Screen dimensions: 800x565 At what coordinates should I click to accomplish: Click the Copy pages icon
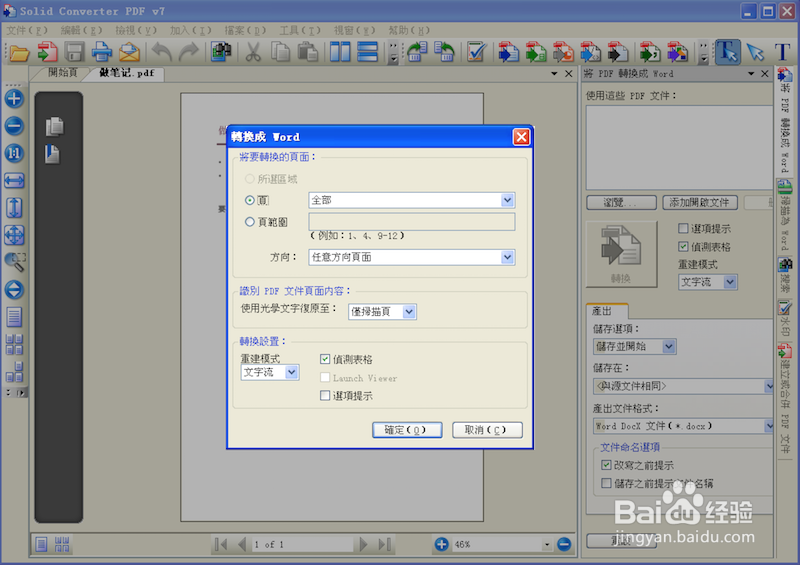(280, 52)
